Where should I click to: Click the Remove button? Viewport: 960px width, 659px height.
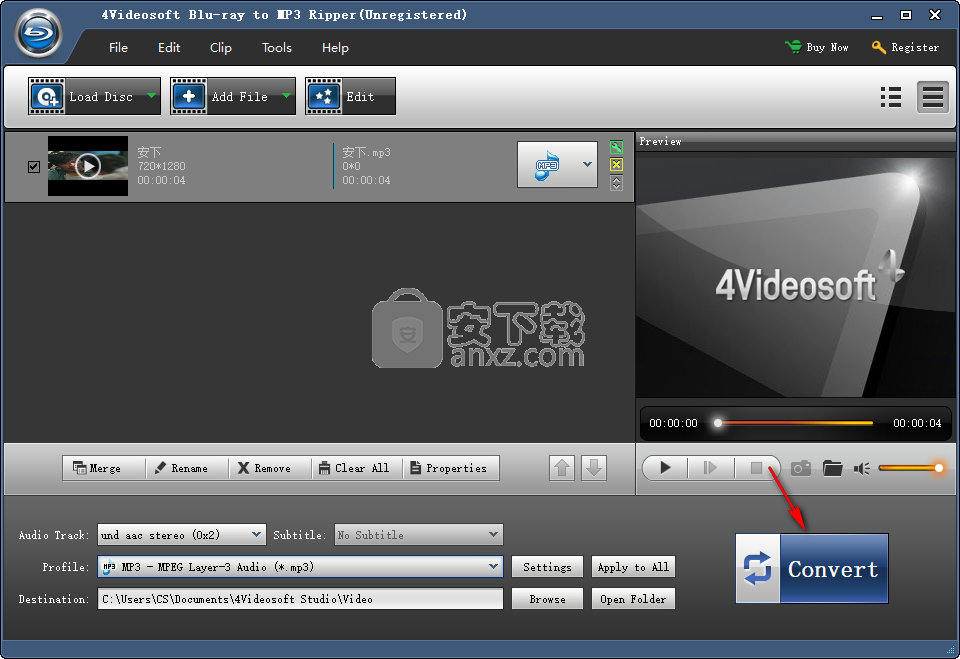tap(269, 468)
